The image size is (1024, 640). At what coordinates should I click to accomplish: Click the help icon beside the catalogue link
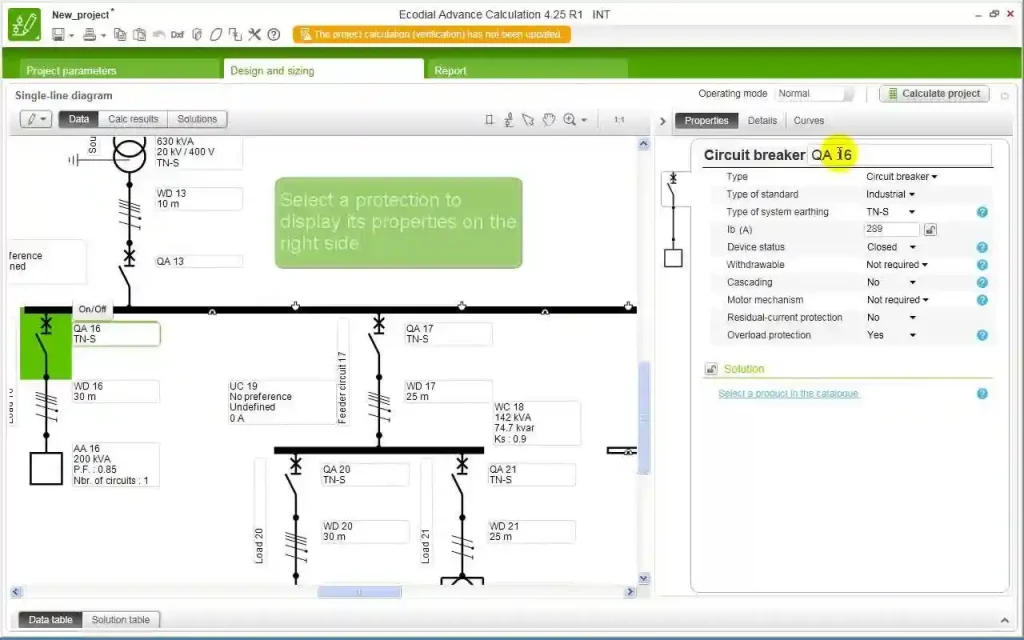coord(982,394)
